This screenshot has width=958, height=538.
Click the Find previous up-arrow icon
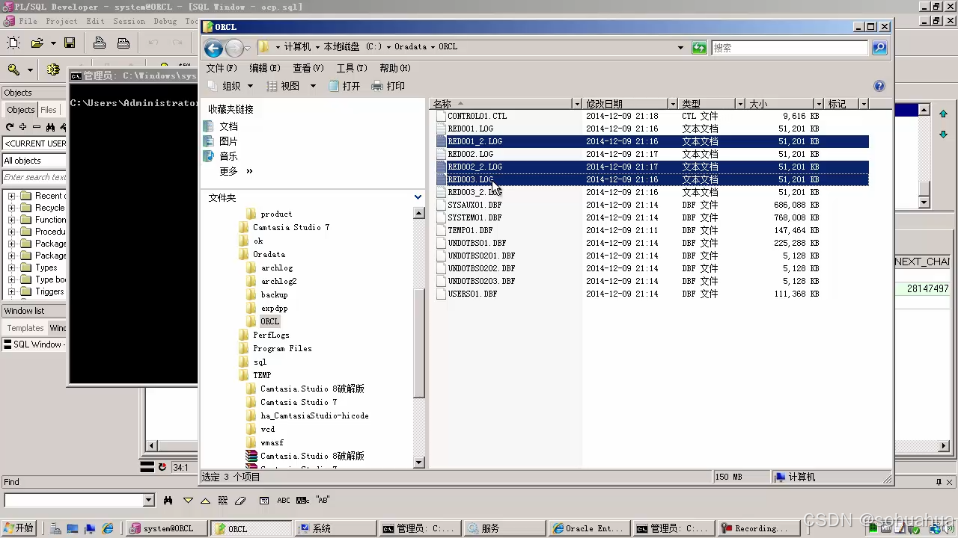click(x=205, y=500)
